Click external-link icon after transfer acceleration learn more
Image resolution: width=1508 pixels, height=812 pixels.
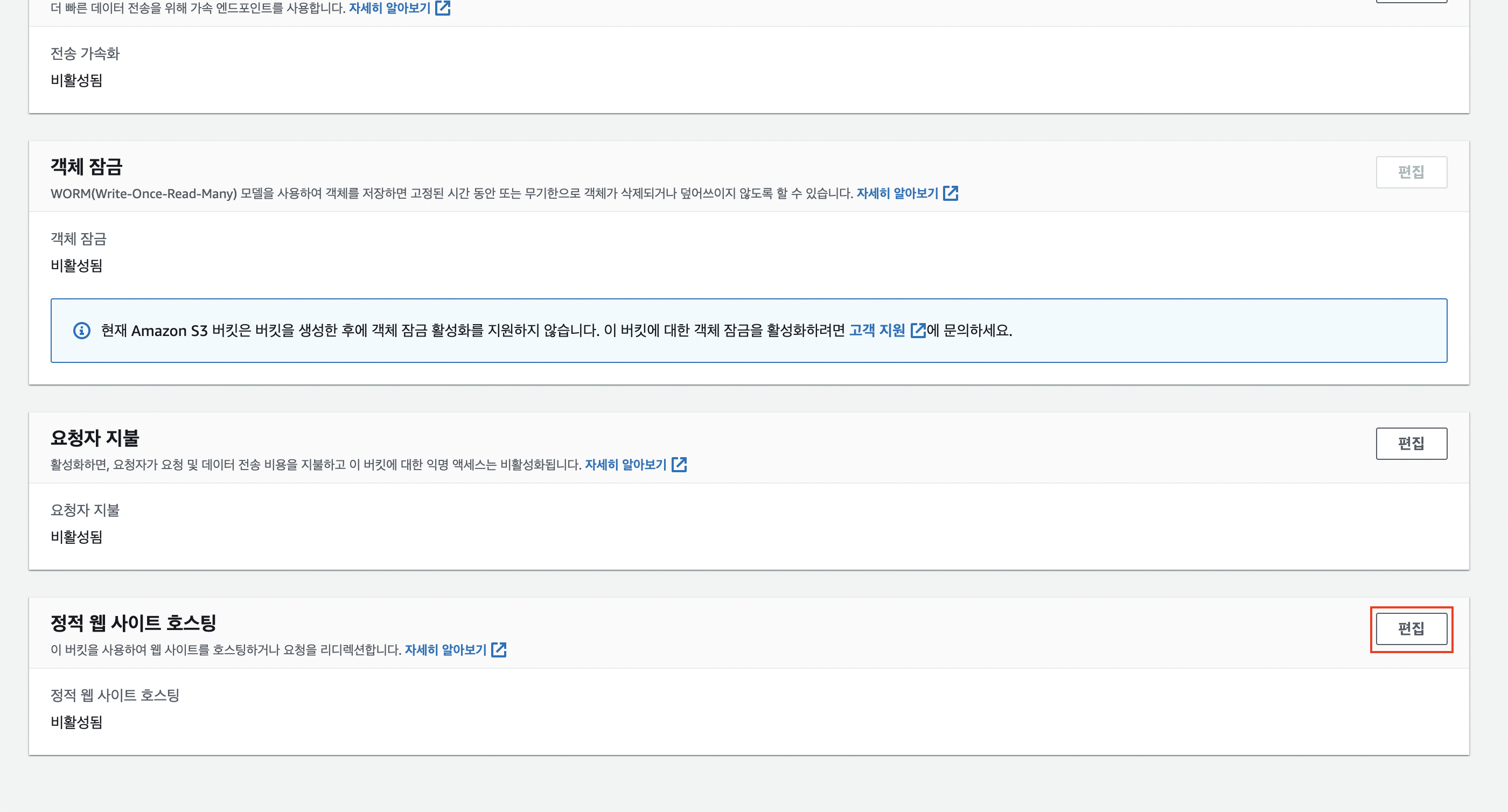[x=443, y=8]
